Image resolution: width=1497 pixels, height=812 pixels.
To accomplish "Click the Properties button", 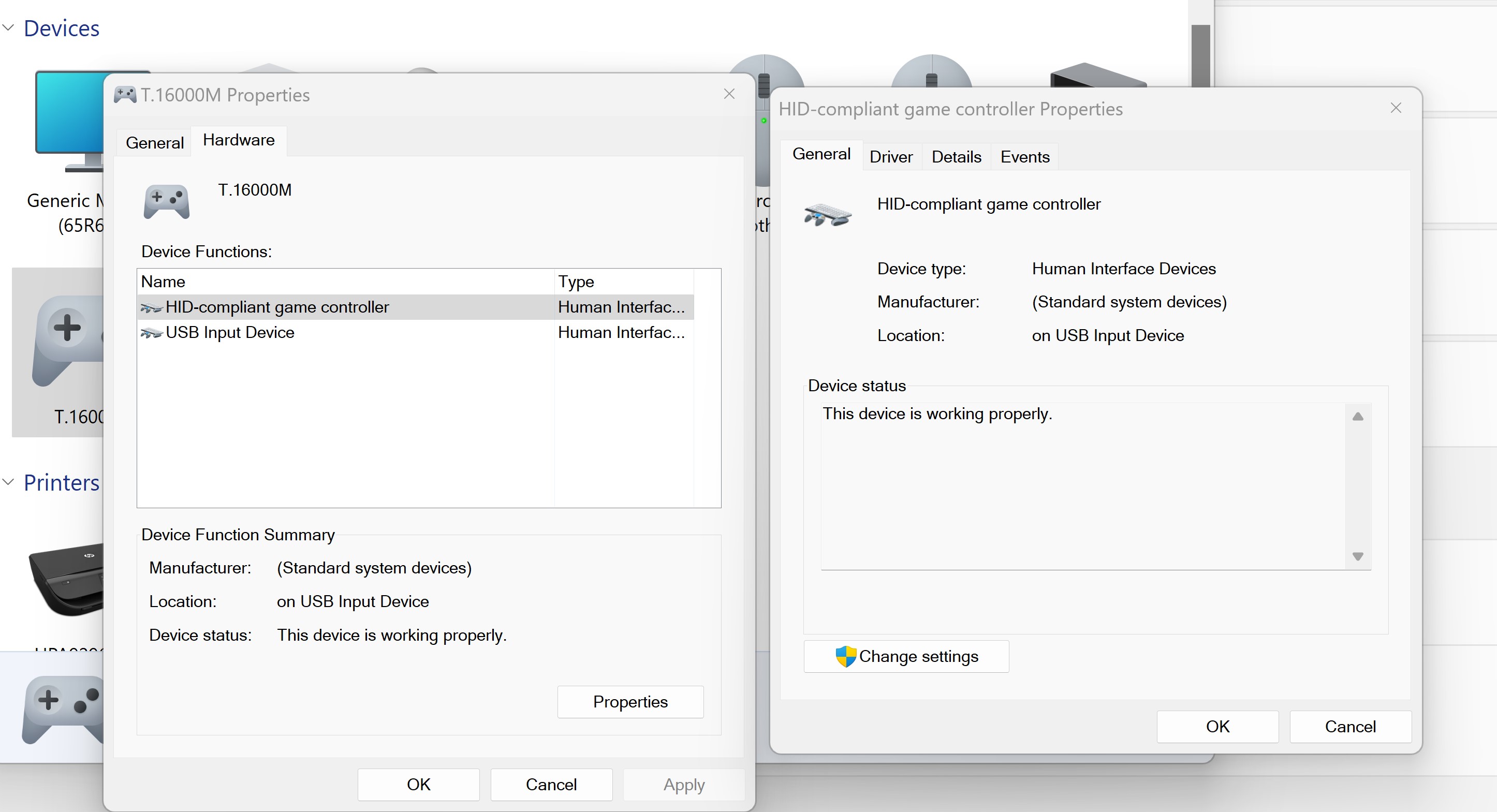I will [630, 702].
